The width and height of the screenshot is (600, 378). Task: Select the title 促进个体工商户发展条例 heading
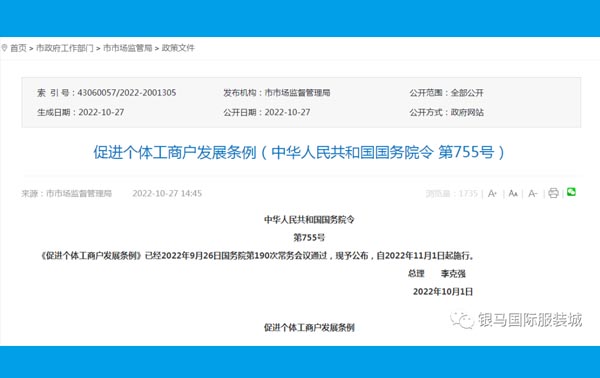[298, 152]
